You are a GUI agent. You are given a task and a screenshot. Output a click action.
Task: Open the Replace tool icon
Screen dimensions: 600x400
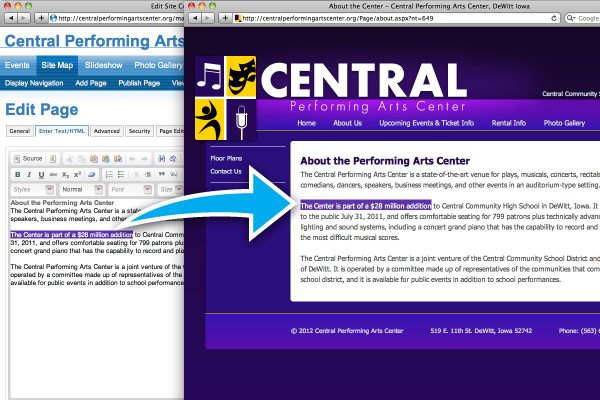(173, 158)
